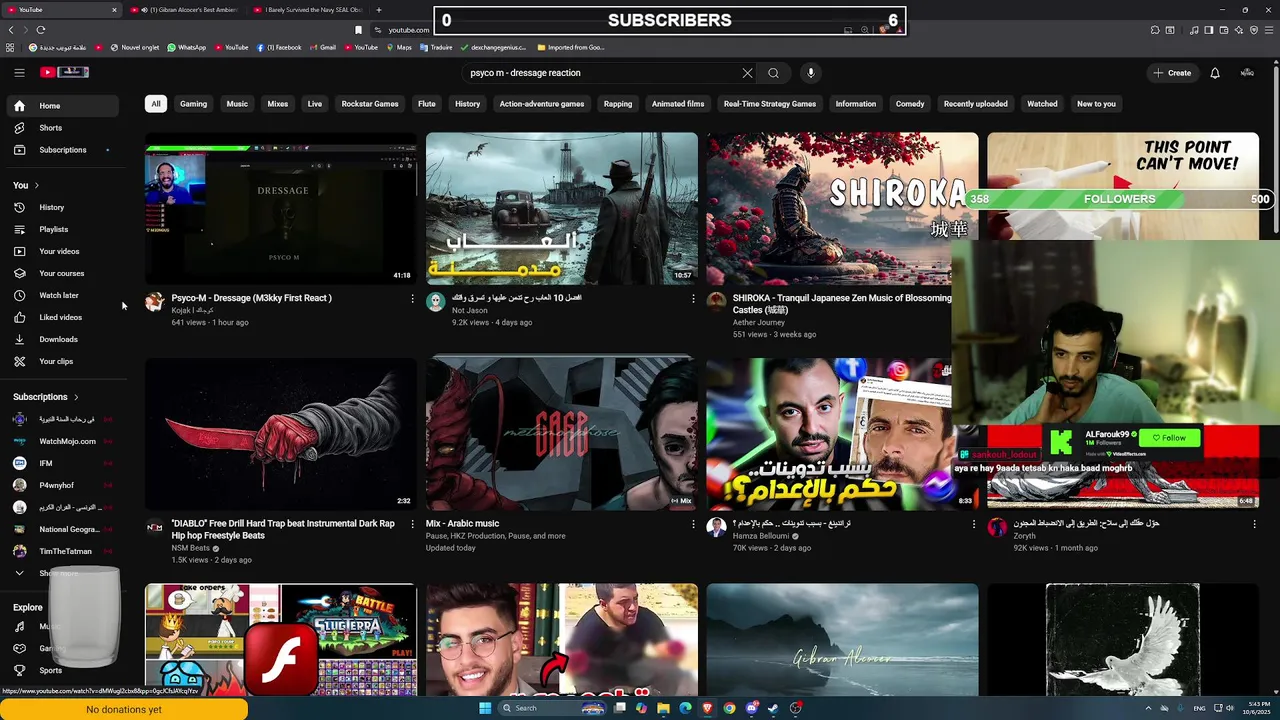Open the Mix - Arabic music thumbnail

tap(562, 434)
